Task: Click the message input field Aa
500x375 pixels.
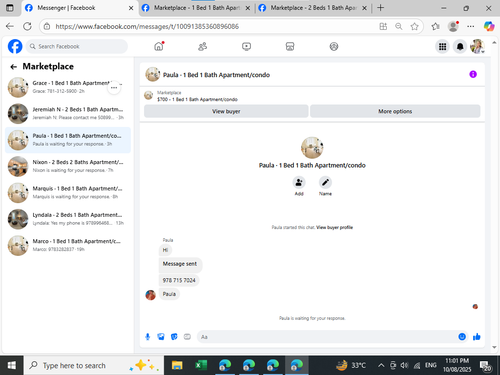Action: point(328,337)
